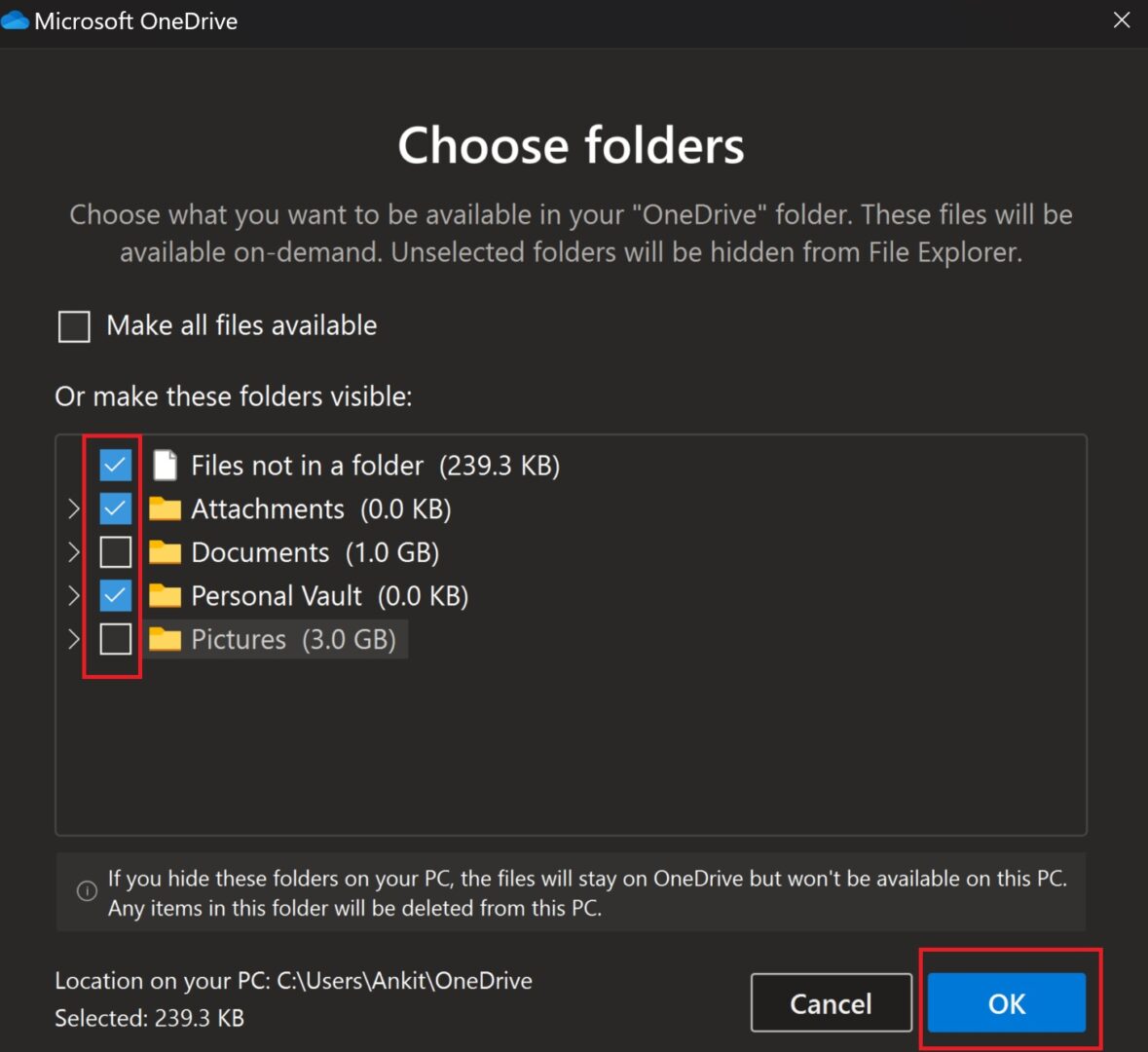
Task: Click the file icon for loose files
Action: (166, 466)
